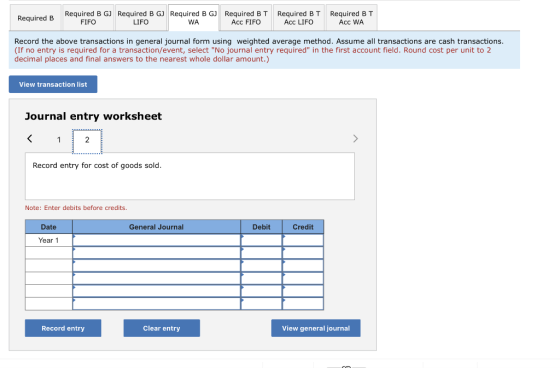Image resolution: width=560 pixels, height=368 pixels.
Task: Open the Required B GJ FIFO tab
Action: (x=88, y=18)
